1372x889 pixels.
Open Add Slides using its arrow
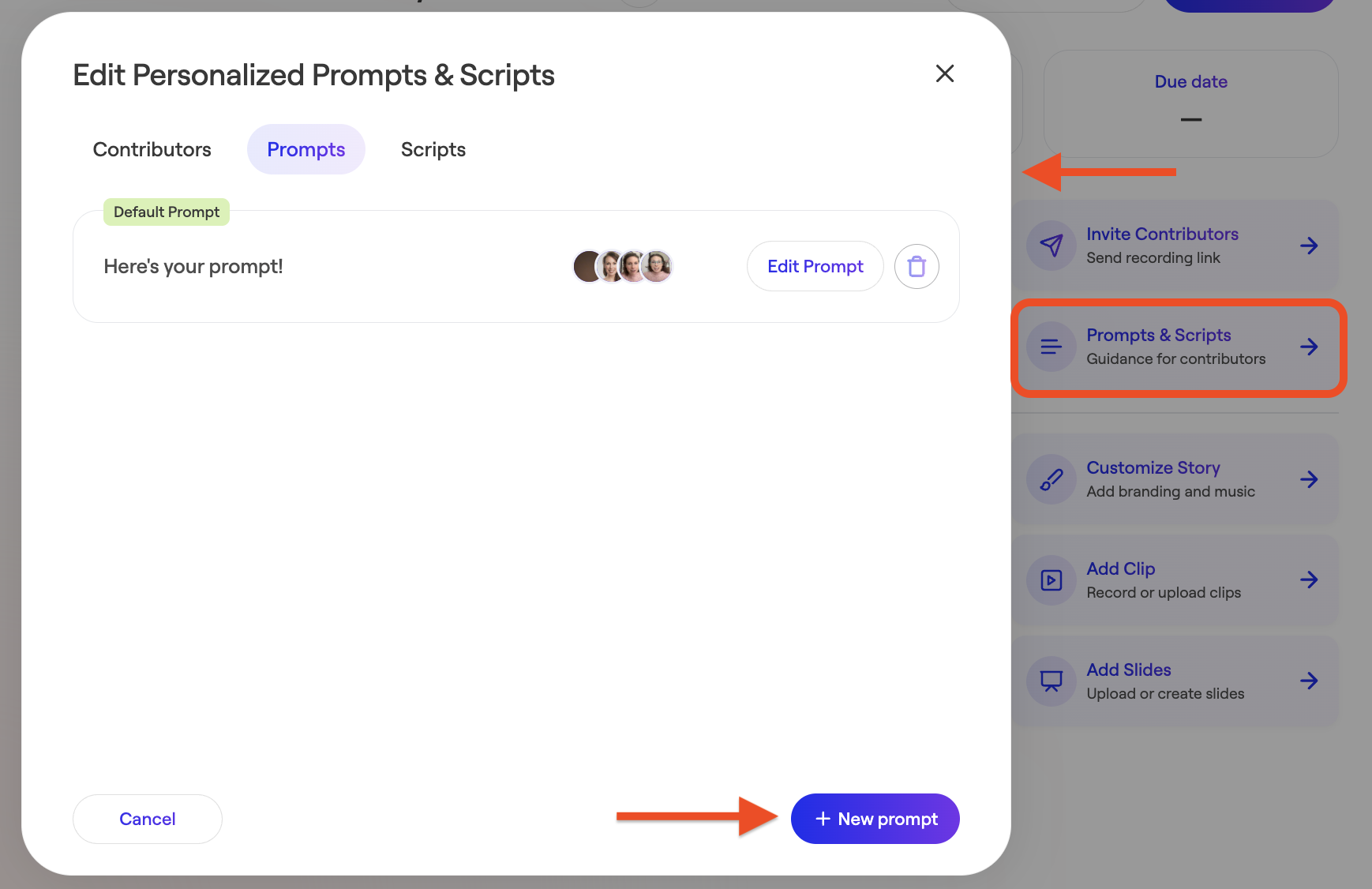[x=1309, y=681]
